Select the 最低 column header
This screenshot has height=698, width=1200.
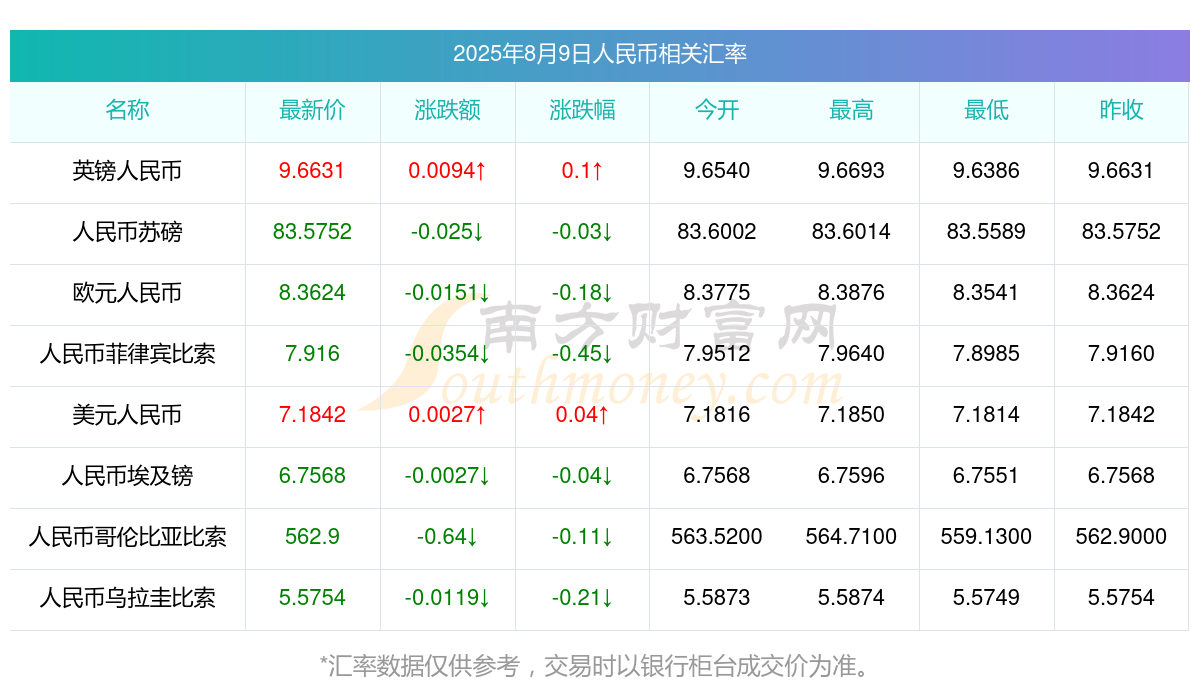click(x=986, y=110)
